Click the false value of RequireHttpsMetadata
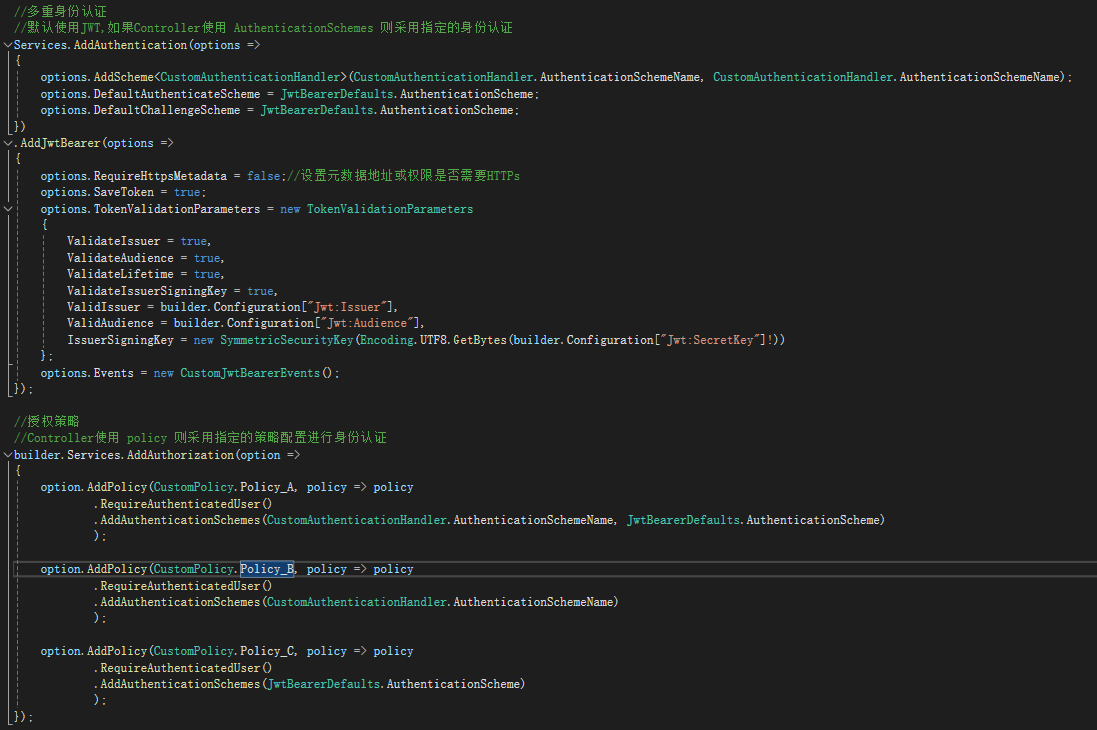This screenshot has width=1097, height=730. tap(263, 176)
